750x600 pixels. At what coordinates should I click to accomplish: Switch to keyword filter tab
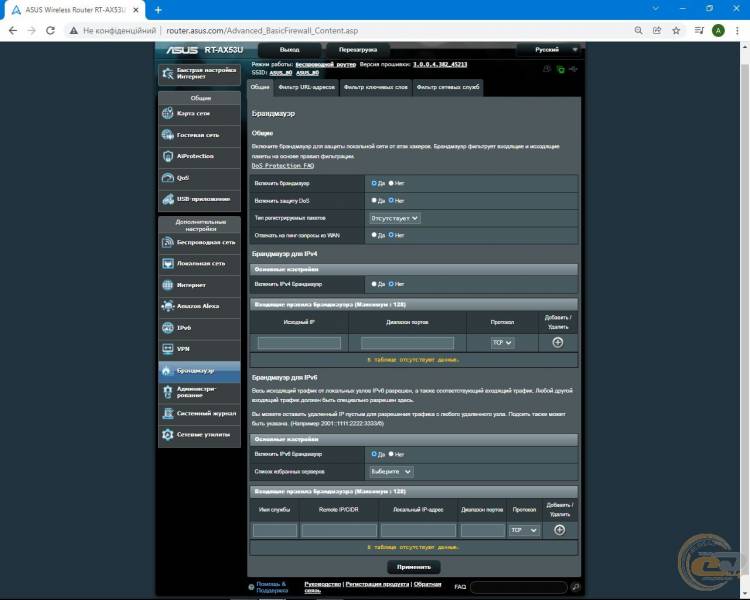coord(376,88)
